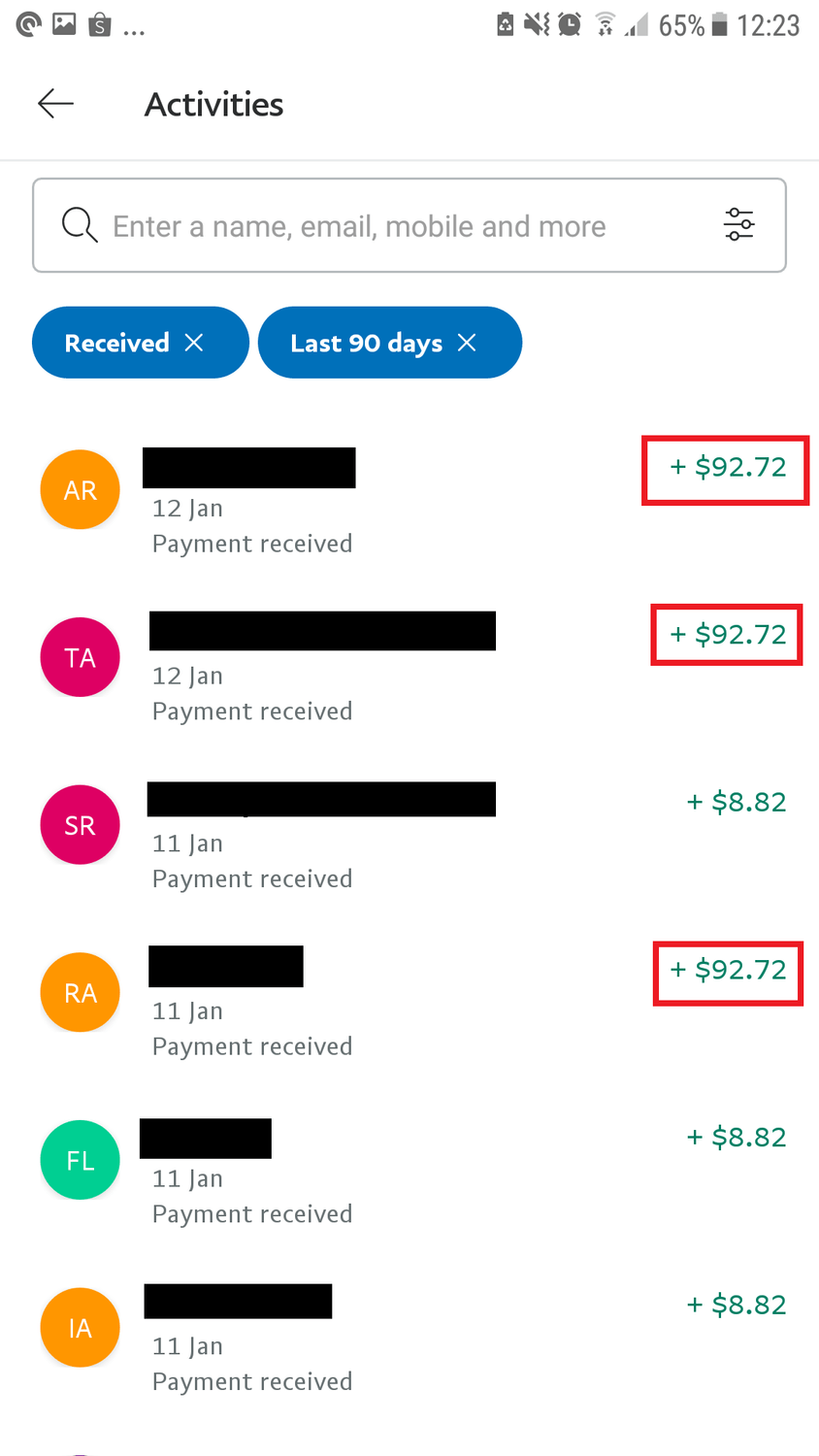
Task: Select the Received filter chip
Action: [x=141, y=343]
